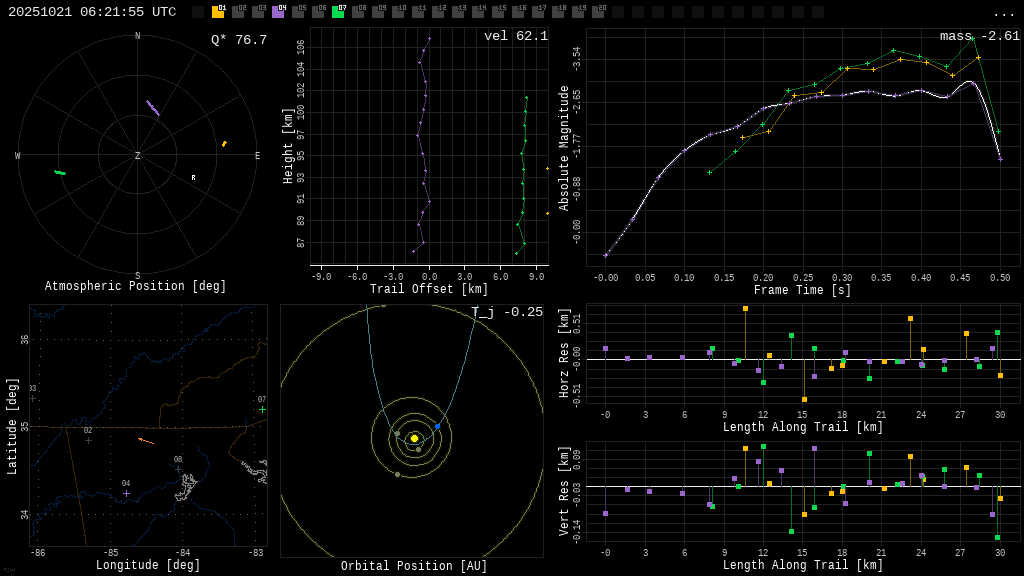
Task: Click the zenith Z marker in polar plot
Action: coord(138,156)
